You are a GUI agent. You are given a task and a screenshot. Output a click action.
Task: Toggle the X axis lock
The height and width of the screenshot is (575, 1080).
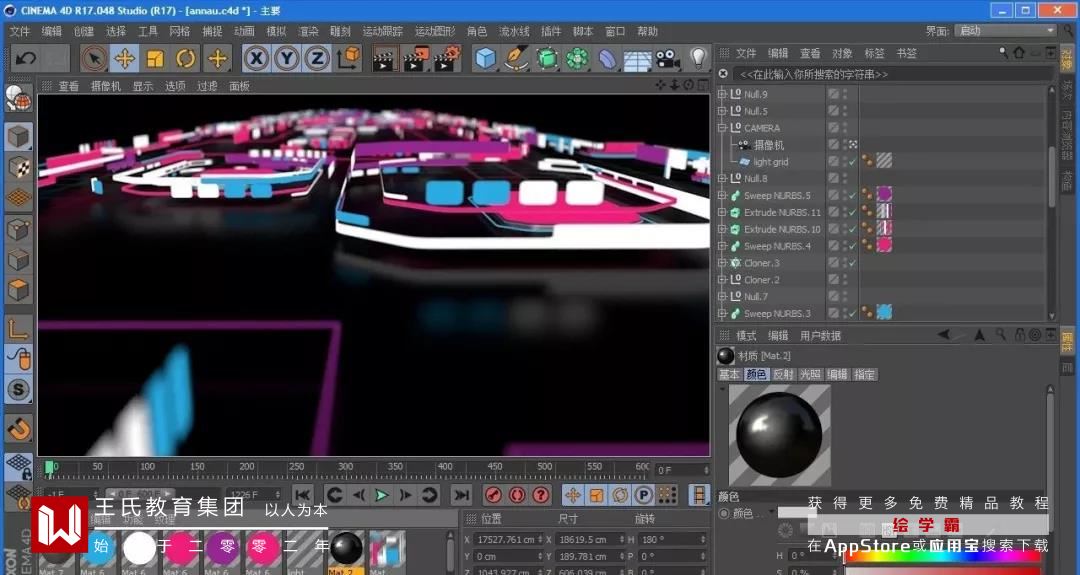click(256, 59)
